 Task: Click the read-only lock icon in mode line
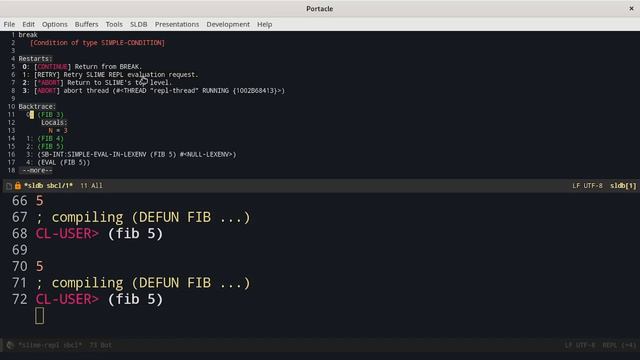18,185
